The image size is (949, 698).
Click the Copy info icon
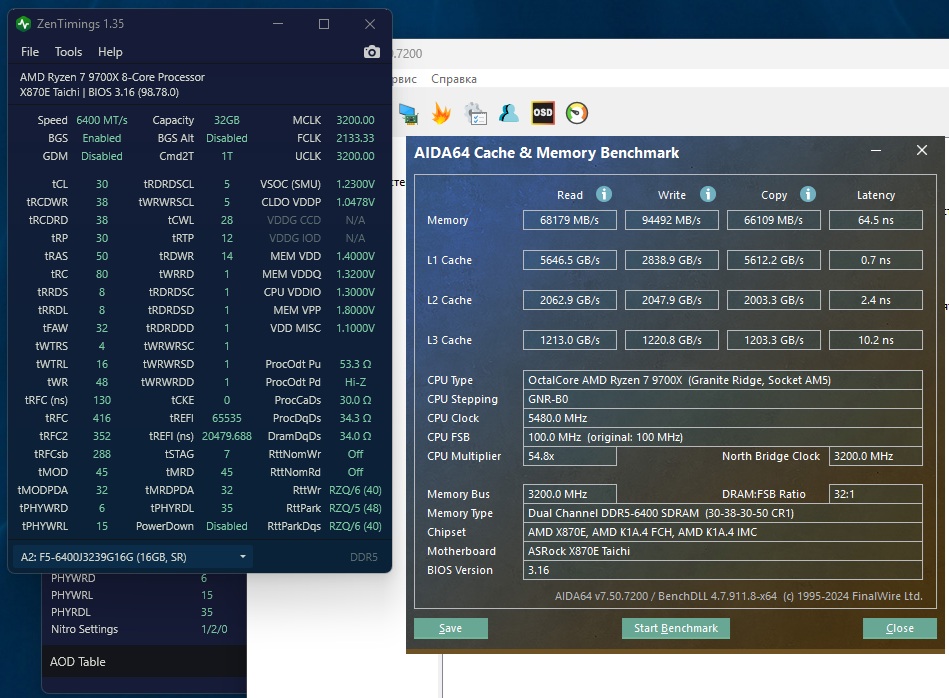pyautogui.click(x=807, y=194)
